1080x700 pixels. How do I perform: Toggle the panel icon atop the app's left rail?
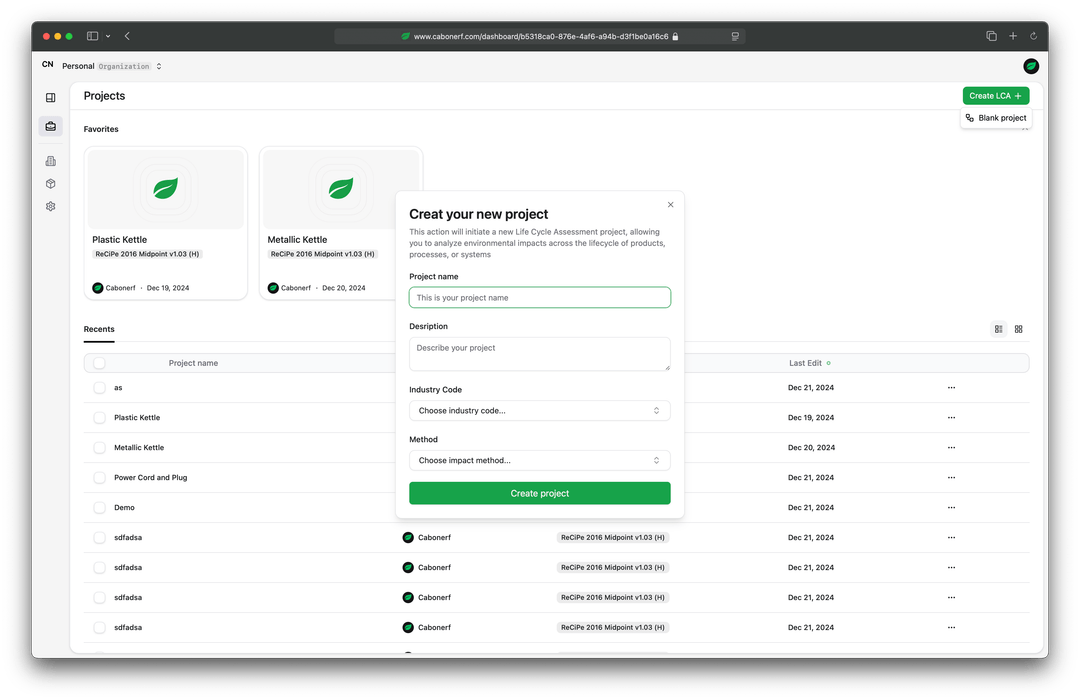coord(50,98)
